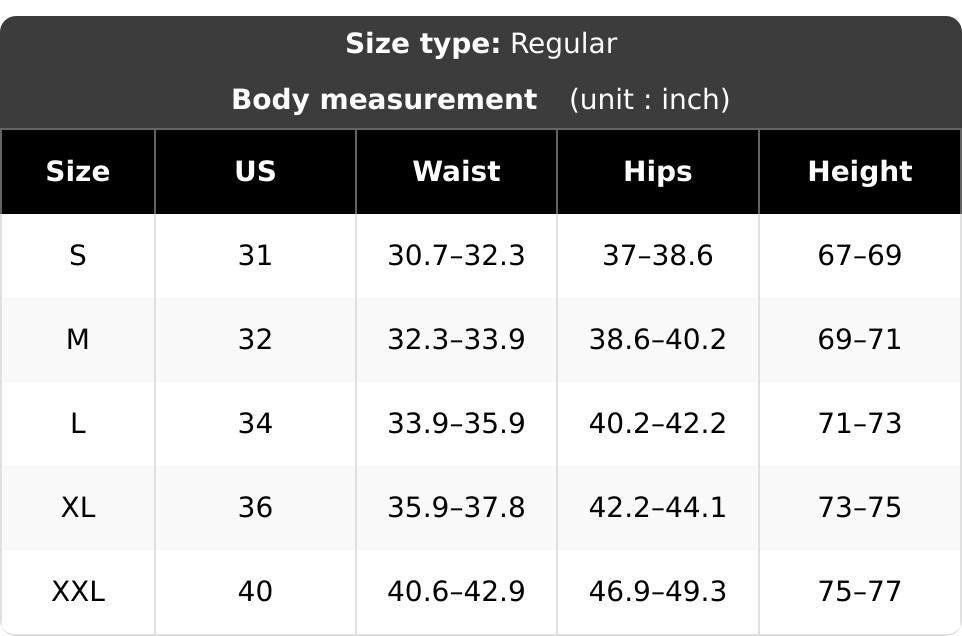Click waist value 30.7–32.3
Image resolution: width=962 pixels, height=636 pixels.
(456, 255)
